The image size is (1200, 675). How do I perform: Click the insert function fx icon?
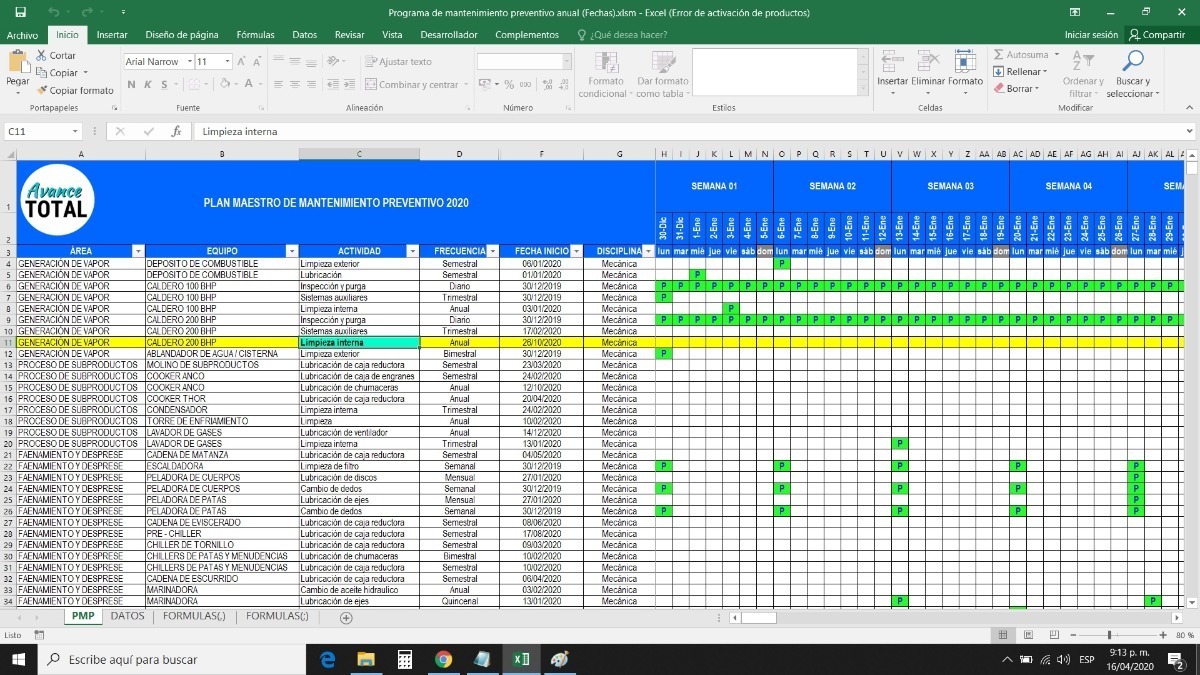point(176,131)
